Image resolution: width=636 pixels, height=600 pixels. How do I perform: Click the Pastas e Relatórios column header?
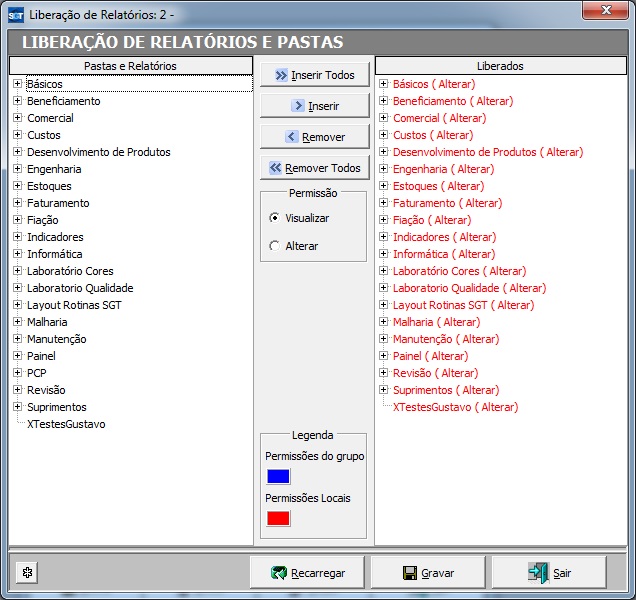pyautogui.click(x=131, y=66)
